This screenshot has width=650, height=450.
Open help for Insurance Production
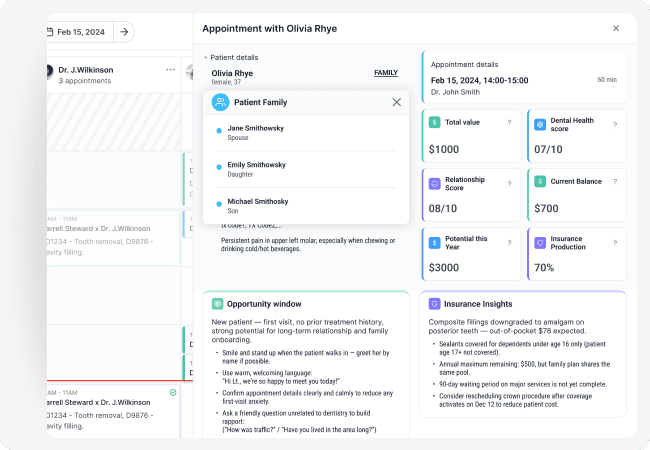coord(615,242)
